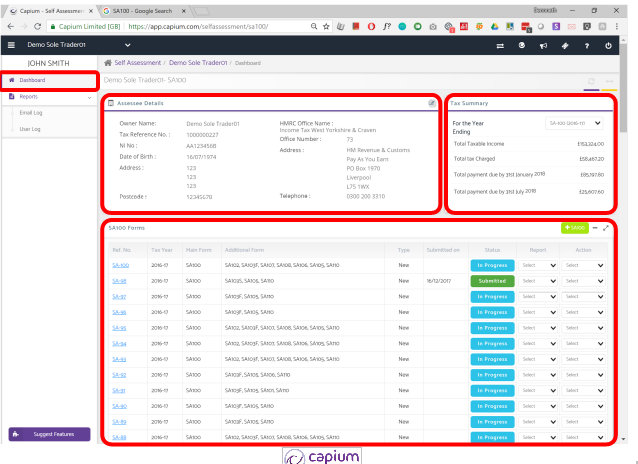Click Self Assessment breadcrumb link

[x=138, y=63]
